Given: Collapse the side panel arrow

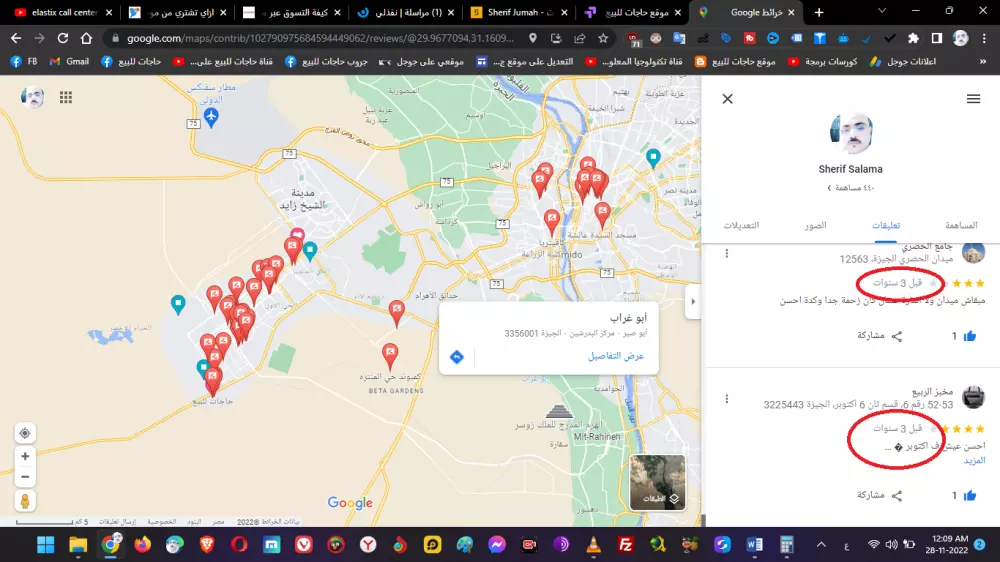Looking at the screenshot, I should (693, 301).
